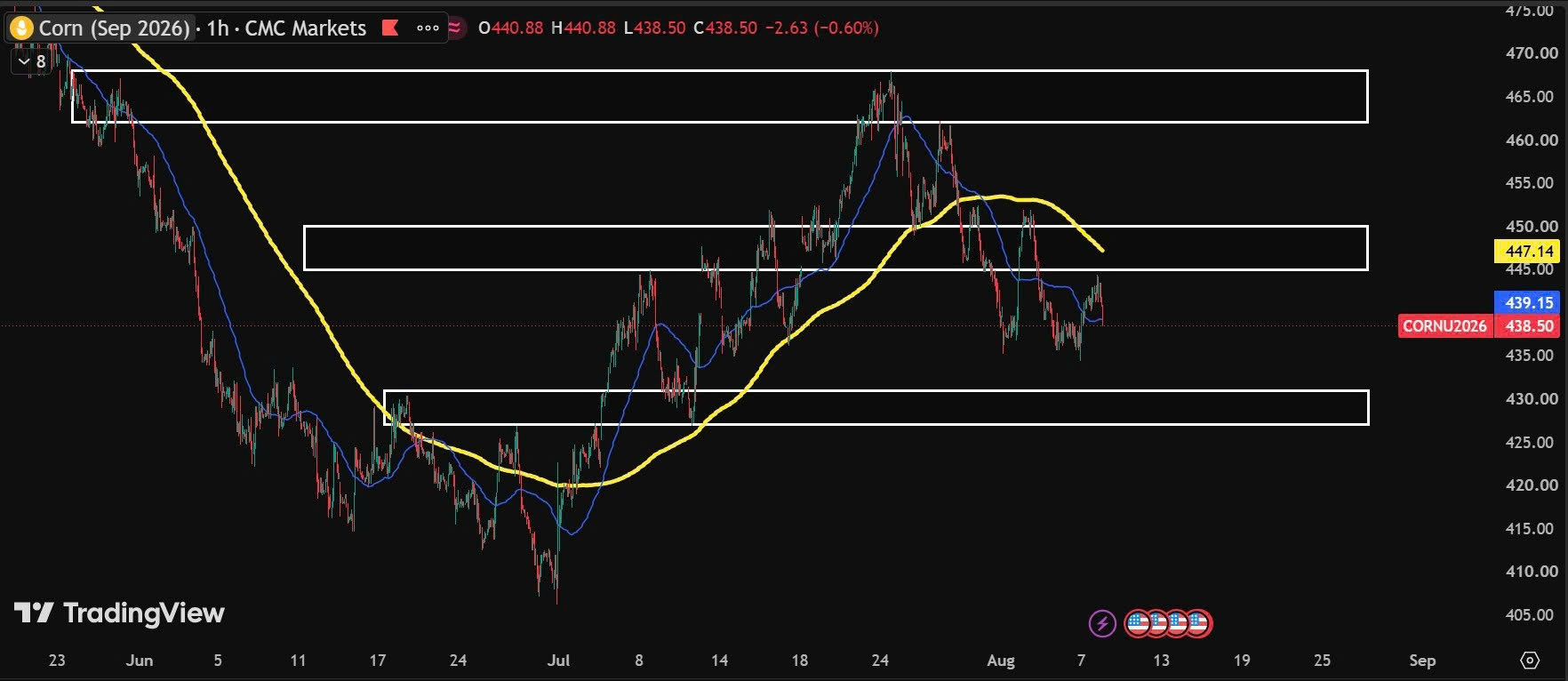Click the 415.00 price axis label
The height and width of the screenshot is (681, 1568).
[1532, 529]
